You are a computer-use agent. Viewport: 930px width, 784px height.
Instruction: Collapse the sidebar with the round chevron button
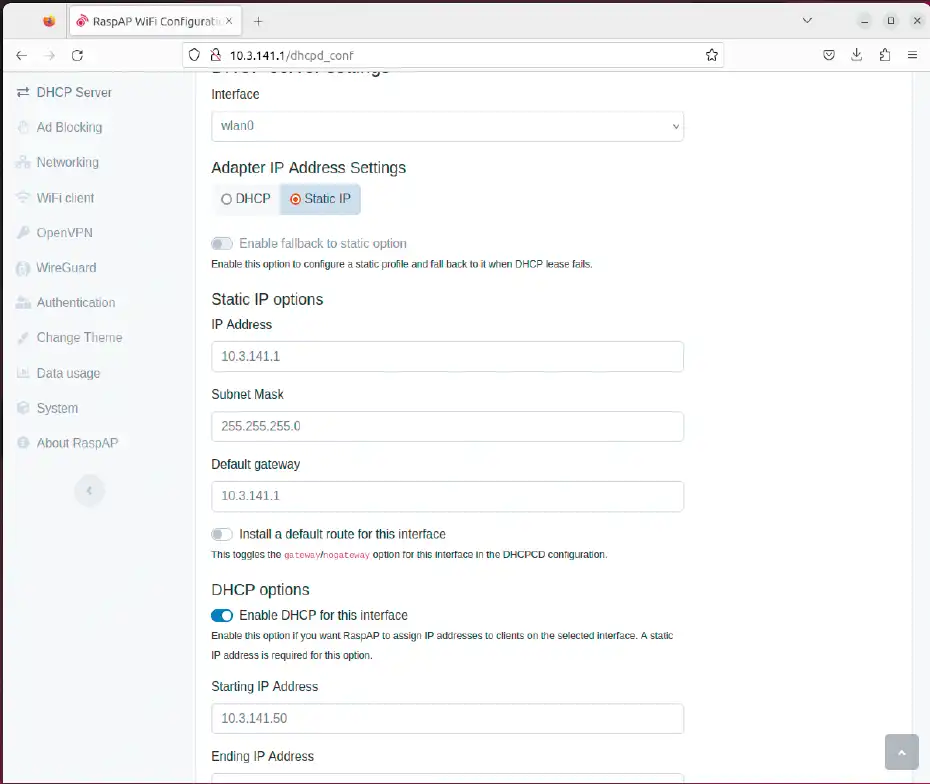[x=90, y=490]
